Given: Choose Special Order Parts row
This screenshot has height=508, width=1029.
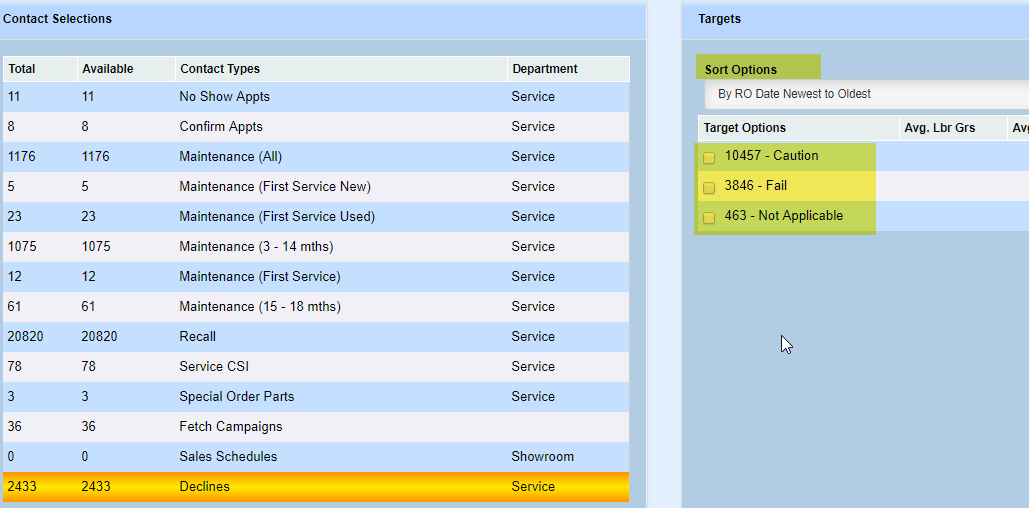Looking at the screenshot, I should [x=237, y=397].
